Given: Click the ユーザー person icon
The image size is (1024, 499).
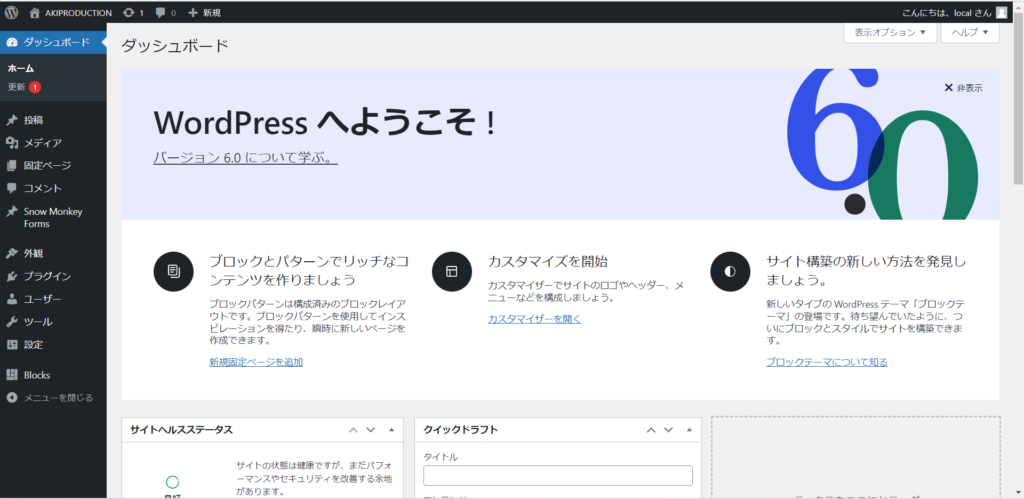Looking at the screenshot, I should point(12,299).
